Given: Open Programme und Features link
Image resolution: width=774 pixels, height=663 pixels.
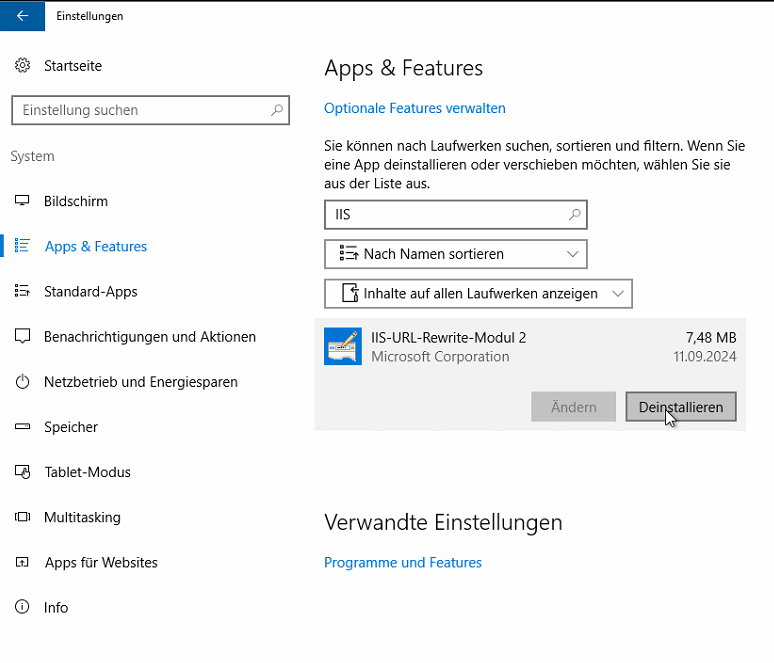Looking at the screenshot, I should click(x=403, y=562).
